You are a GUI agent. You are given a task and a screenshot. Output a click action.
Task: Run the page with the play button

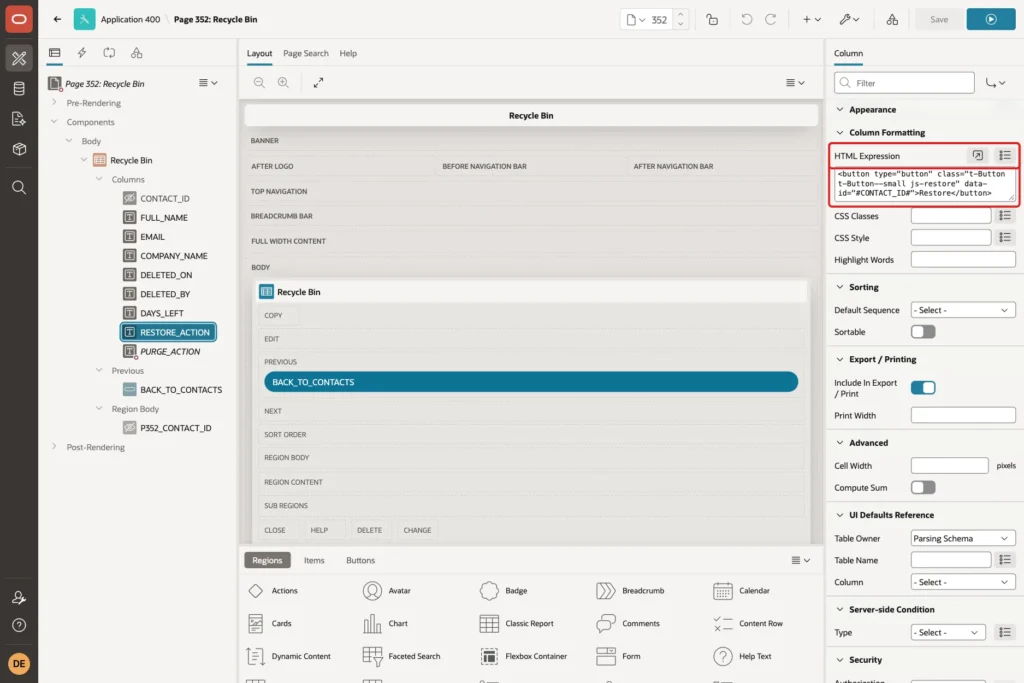[991, 20]
